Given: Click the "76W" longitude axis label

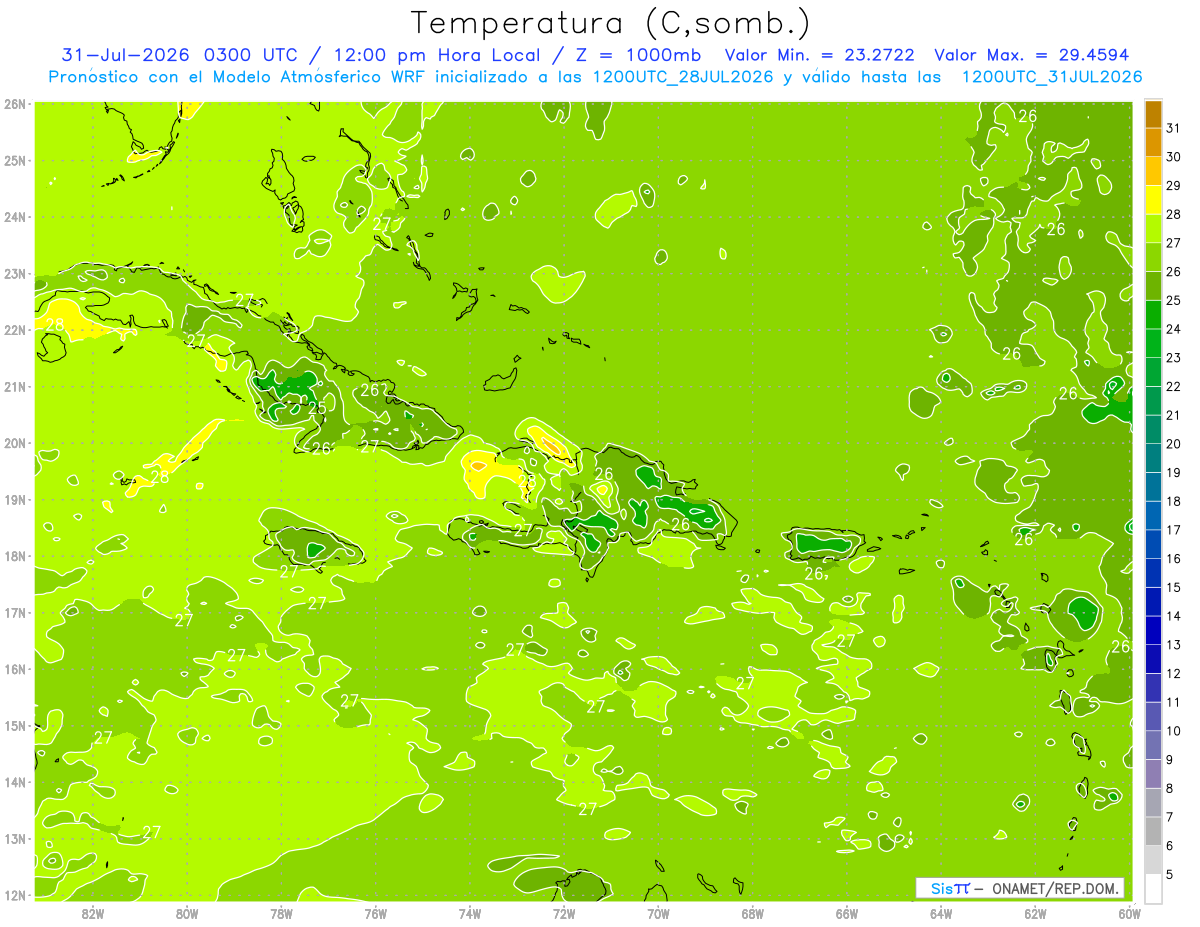Looking at the screenshot, I should pos(376,913).
